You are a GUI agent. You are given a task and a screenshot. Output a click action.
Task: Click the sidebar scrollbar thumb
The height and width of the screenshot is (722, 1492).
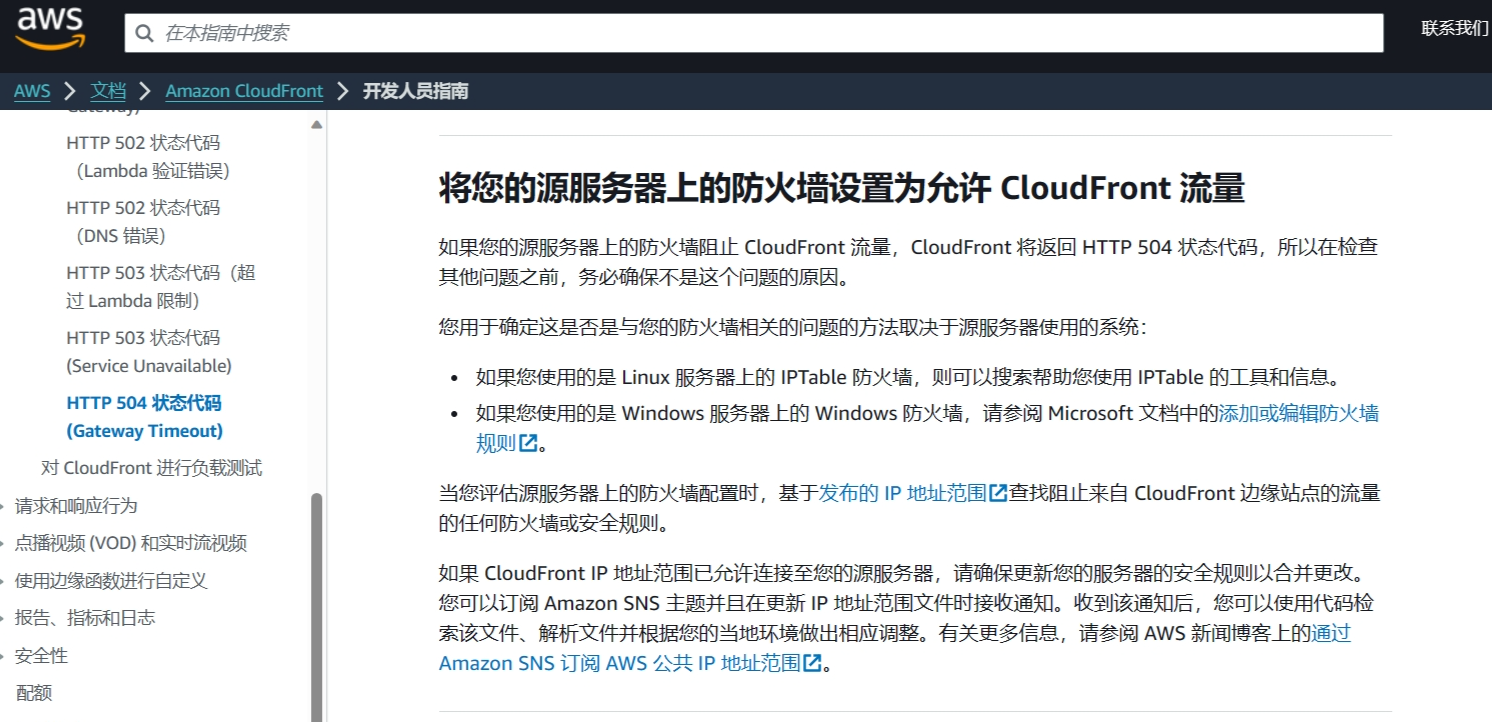pos(317,606)
